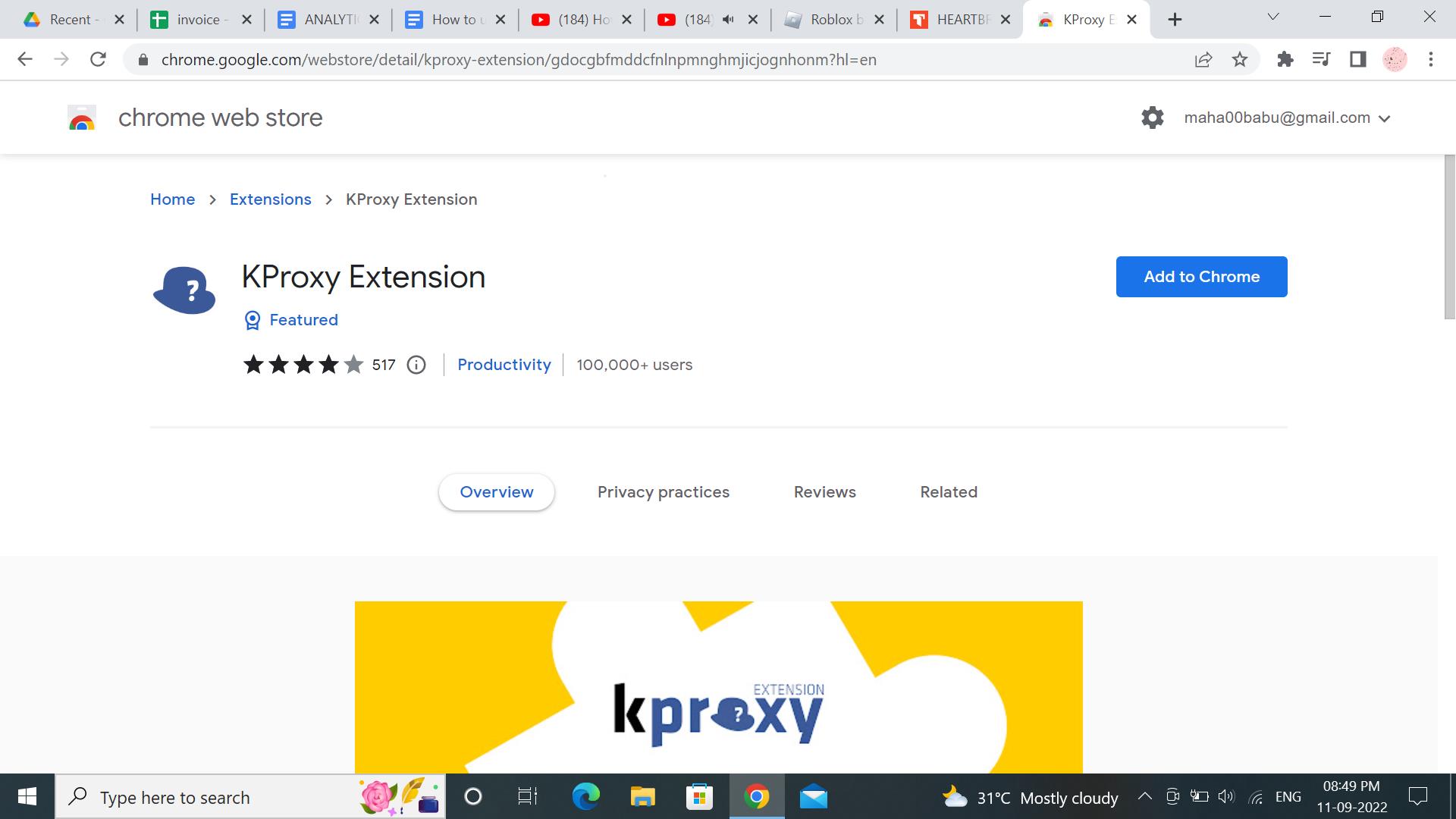
Task: Open a new tab with plus button
Action: coord(1175,20)
